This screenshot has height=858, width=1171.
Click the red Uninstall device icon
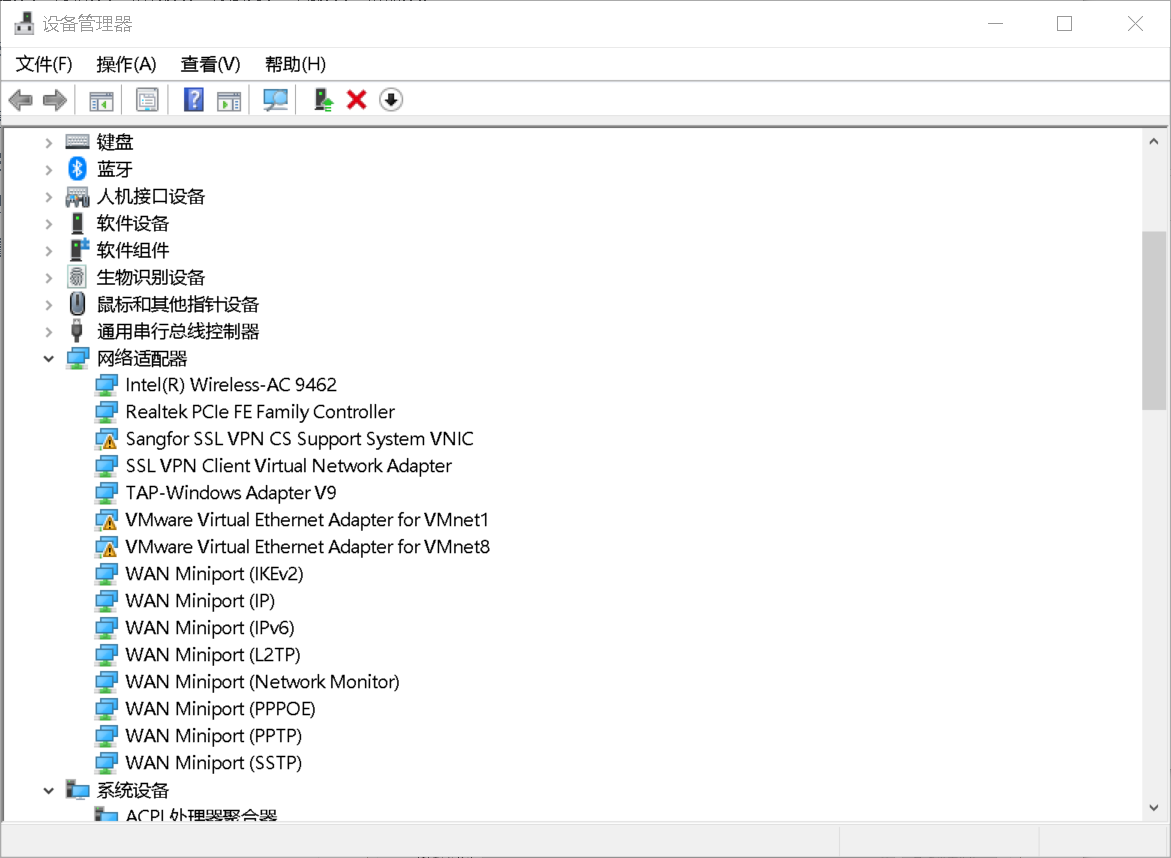pos(356,99)
